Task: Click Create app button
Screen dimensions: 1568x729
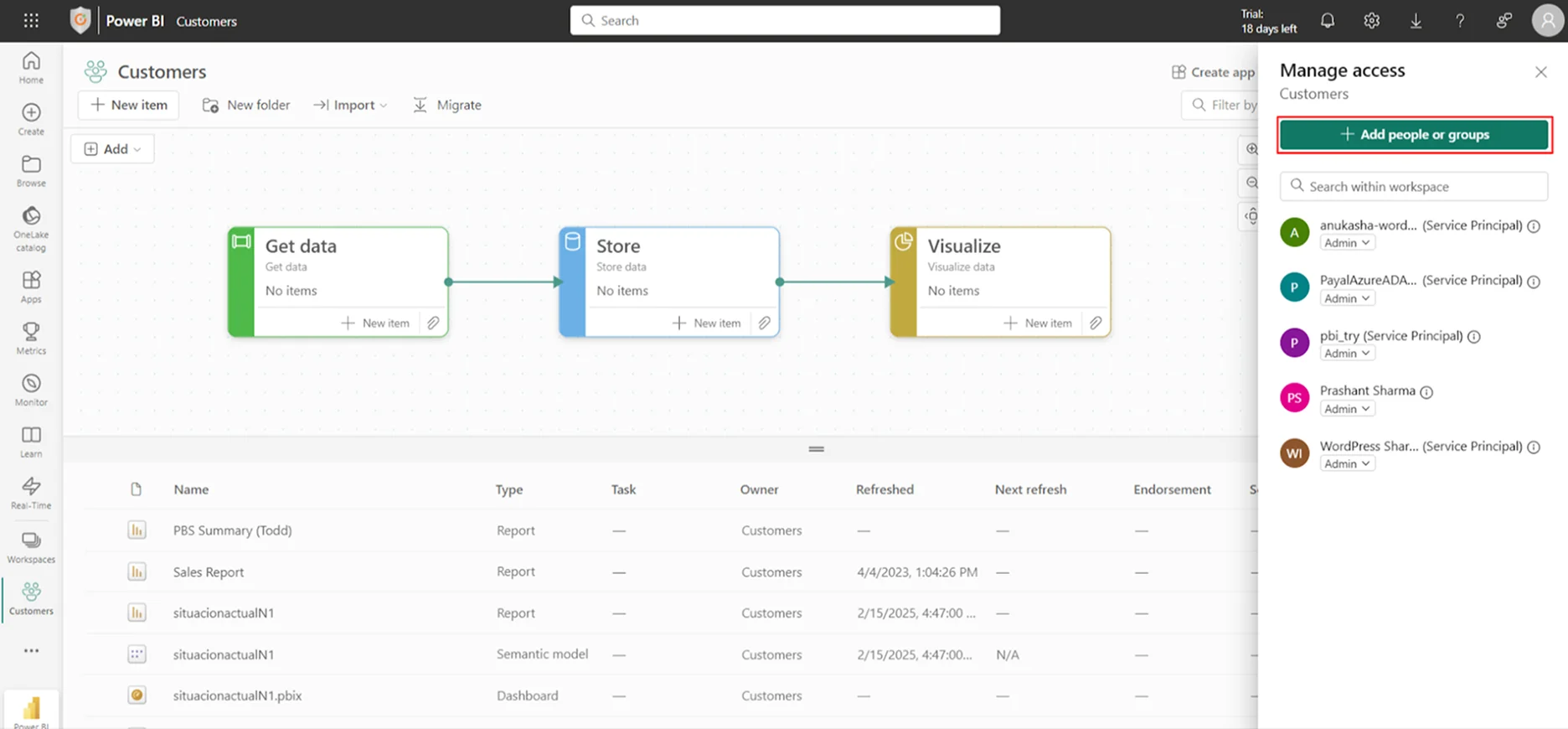Action: point(1214,72)
